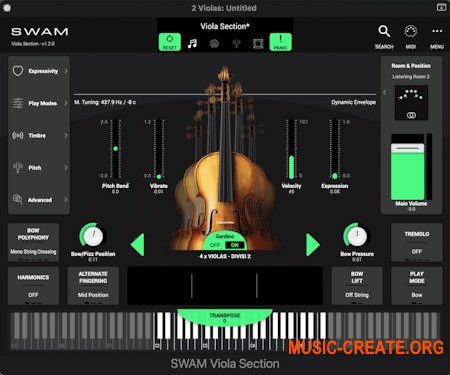The image size is (450, 375).
Task: Open the Advanced section label
Action: pos(40,200)
